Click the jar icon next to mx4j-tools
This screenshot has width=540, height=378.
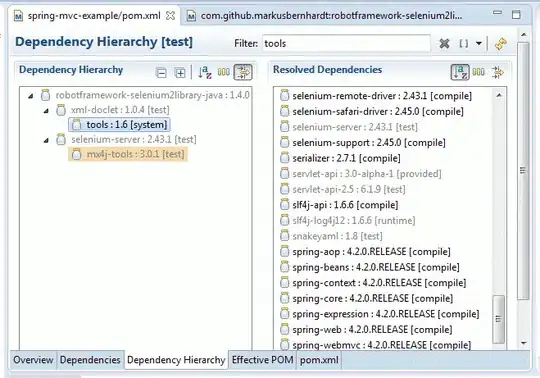[x=77, y=154]
